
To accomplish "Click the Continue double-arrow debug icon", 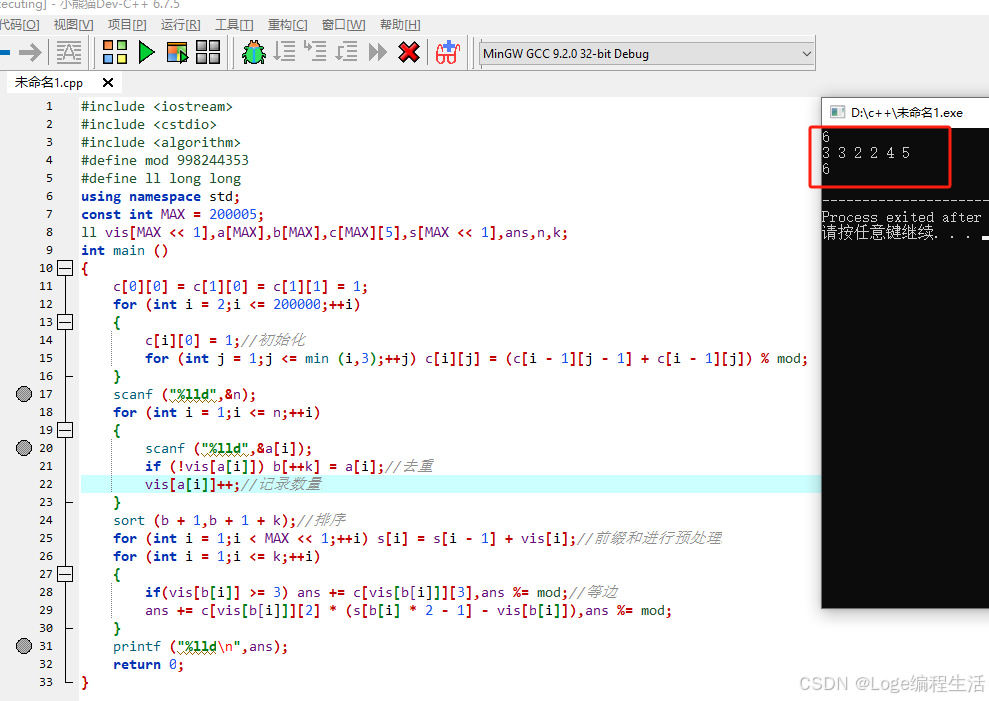I will coord(377,52).
